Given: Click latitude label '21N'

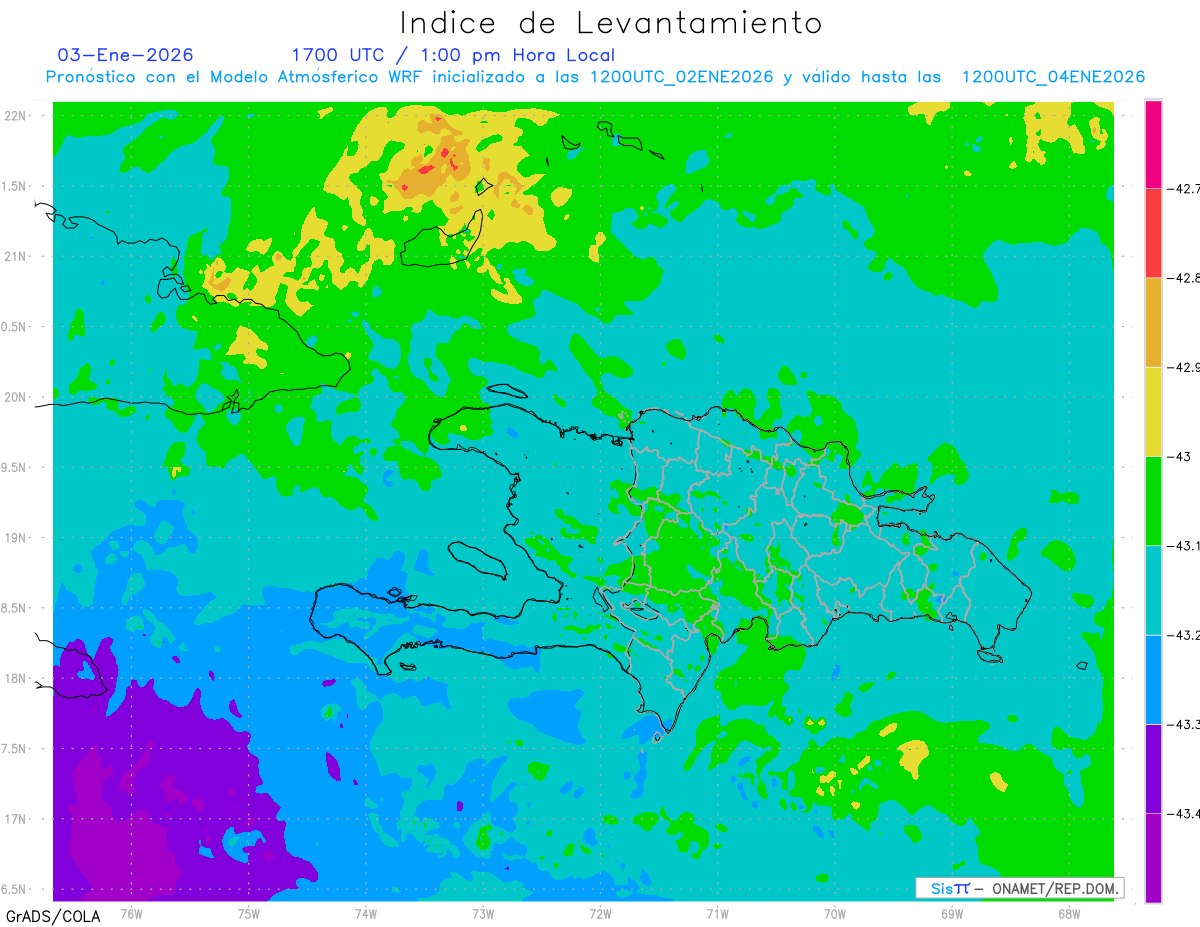Looking at the screenshot, I should (x=15, y=256).
